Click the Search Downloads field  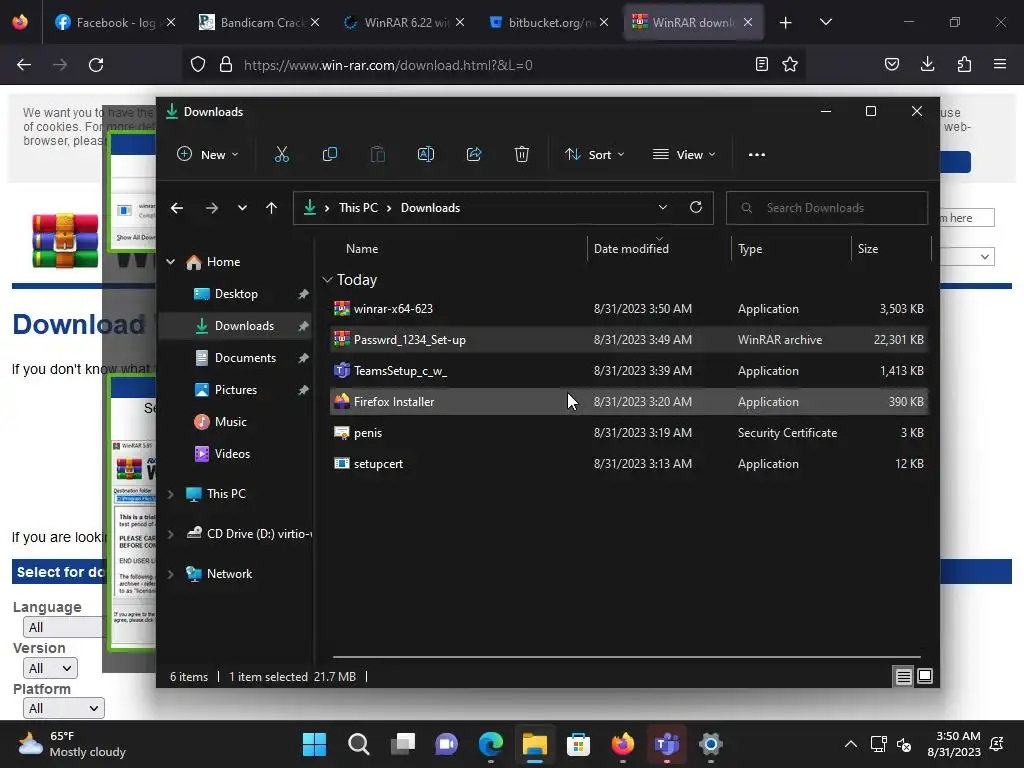point(827,208)
